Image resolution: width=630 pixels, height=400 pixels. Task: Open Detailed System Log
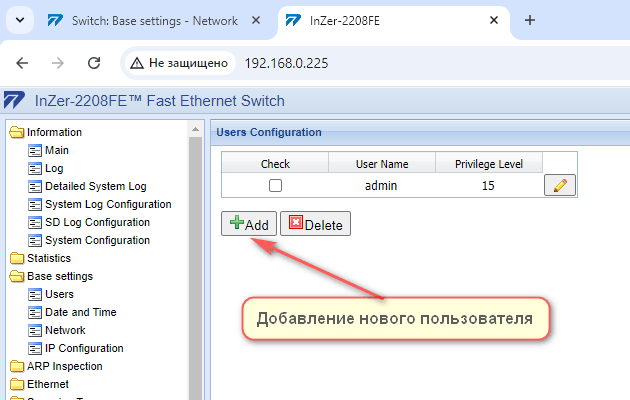(x=96, y=186)
